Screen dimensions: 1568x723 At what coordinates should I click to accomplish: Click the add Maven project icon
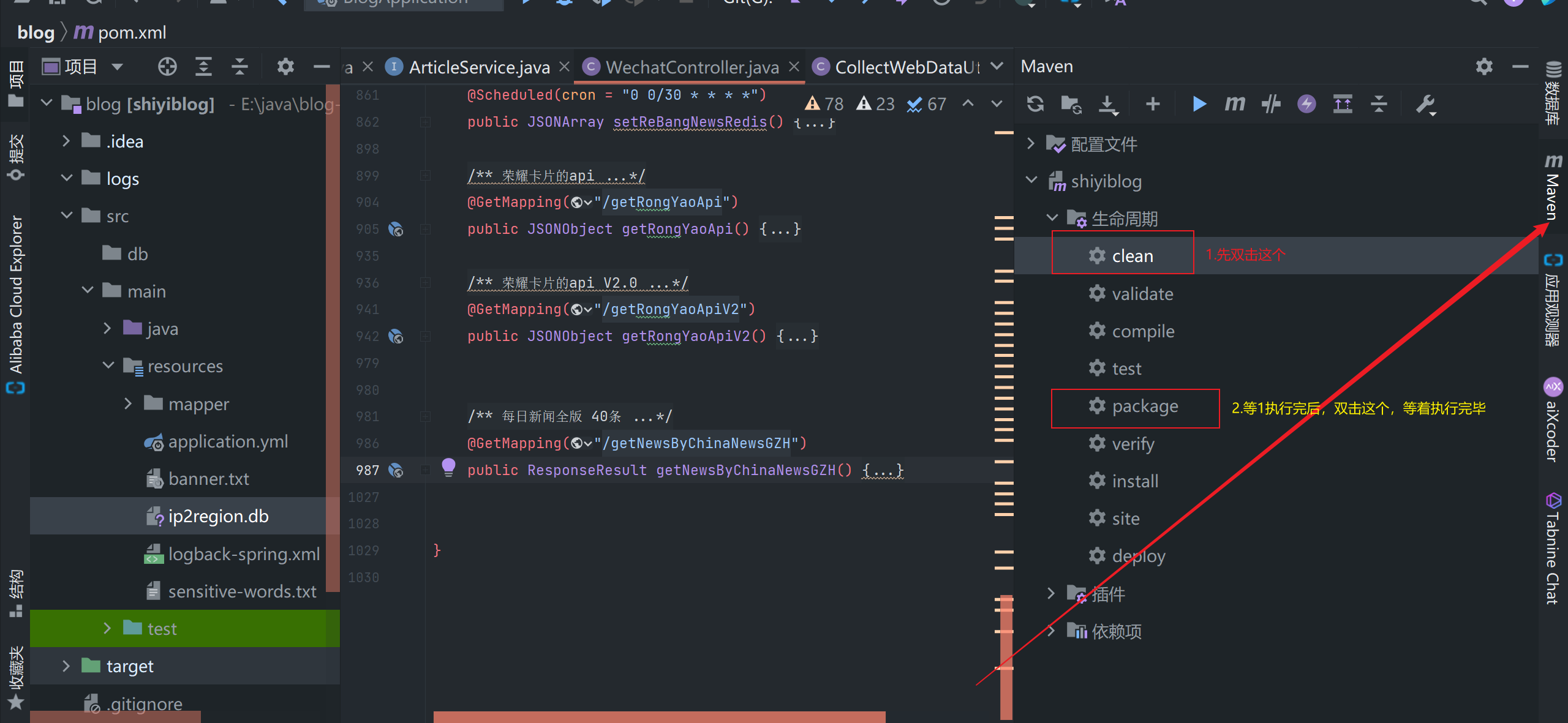click(1152, 105)
